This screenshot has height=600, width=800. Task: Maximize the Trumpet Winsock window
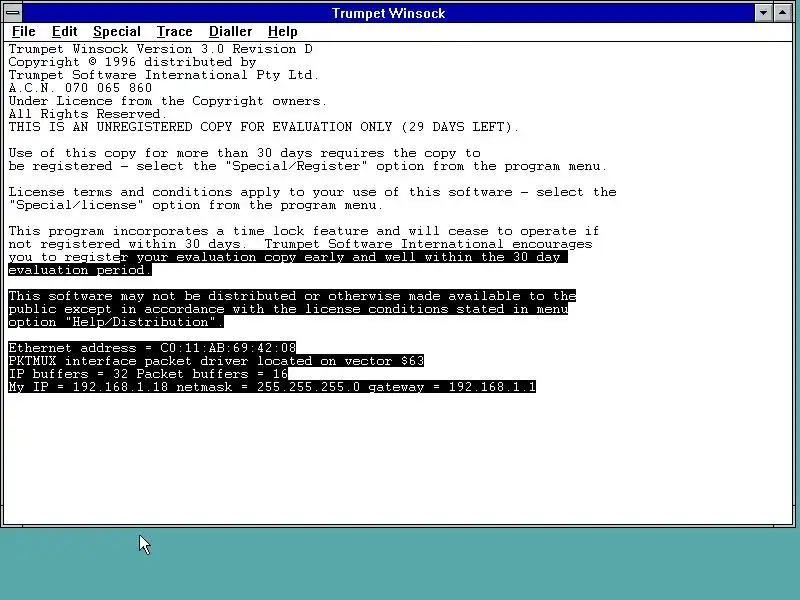click(783, 13)
